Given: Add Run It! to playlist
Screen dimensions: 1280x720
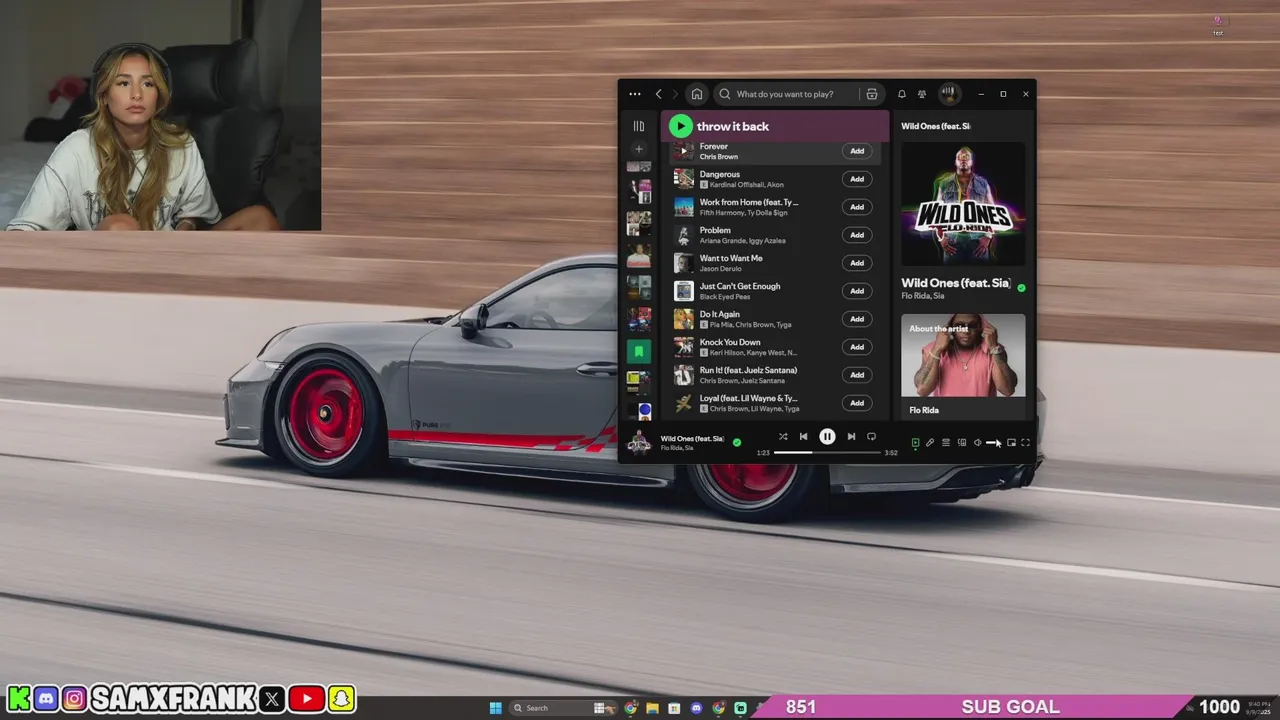Looking at the screenshot, I should pos(857,375).
